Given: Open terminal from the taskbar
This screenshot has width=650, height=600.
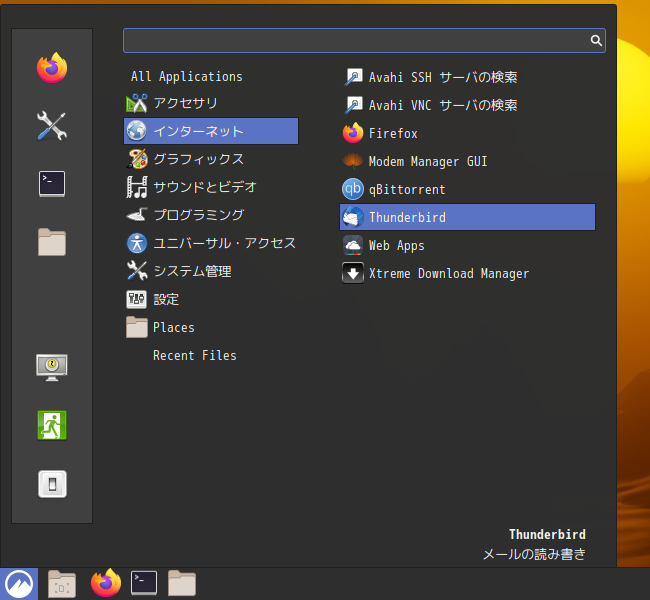Looking at the screenshot, I should point(144,583).
